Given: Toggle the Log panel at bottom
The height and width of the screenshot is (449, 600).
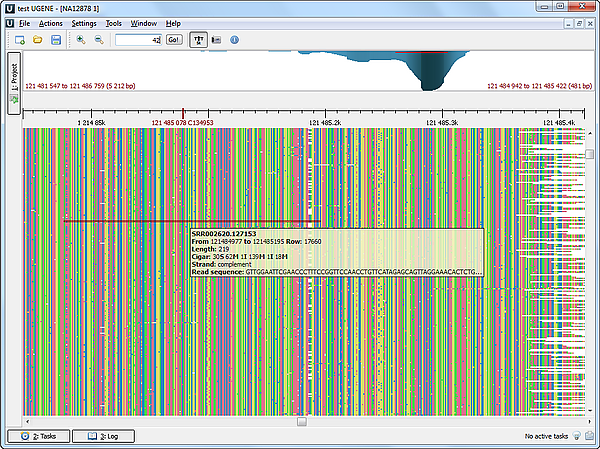Looking at the screenshot, I should coord(103,437).
